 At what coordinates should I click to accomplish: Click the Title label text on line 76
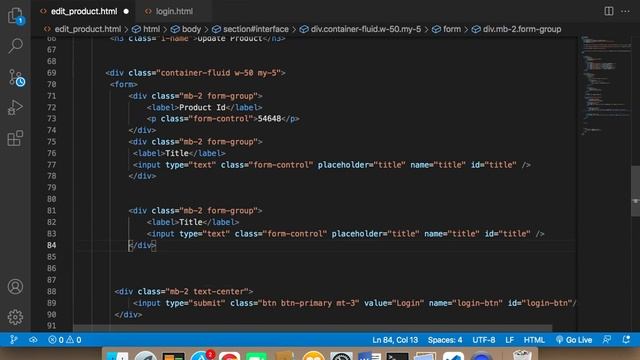pos(177,153)
